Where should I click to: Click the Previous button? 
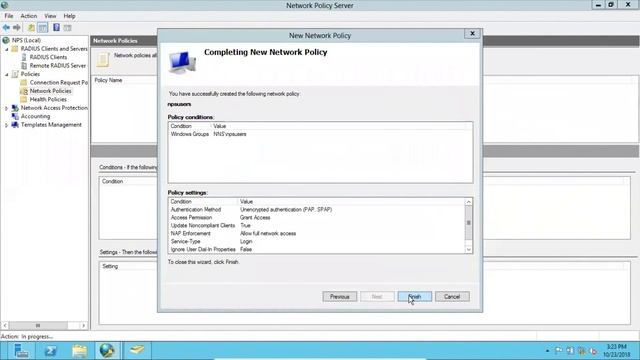pyautogui.click(x=340, y=297)
